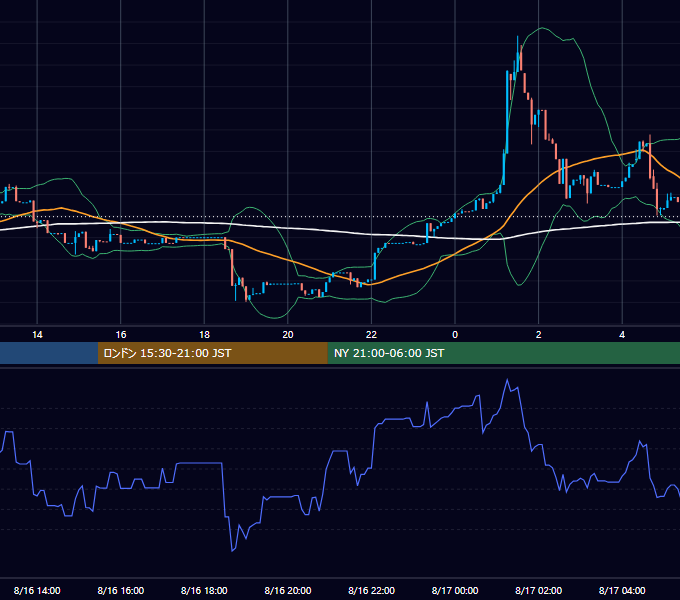
Task: Click the 22 hour label on price chart axis
Action: click(x=371, y=335)
